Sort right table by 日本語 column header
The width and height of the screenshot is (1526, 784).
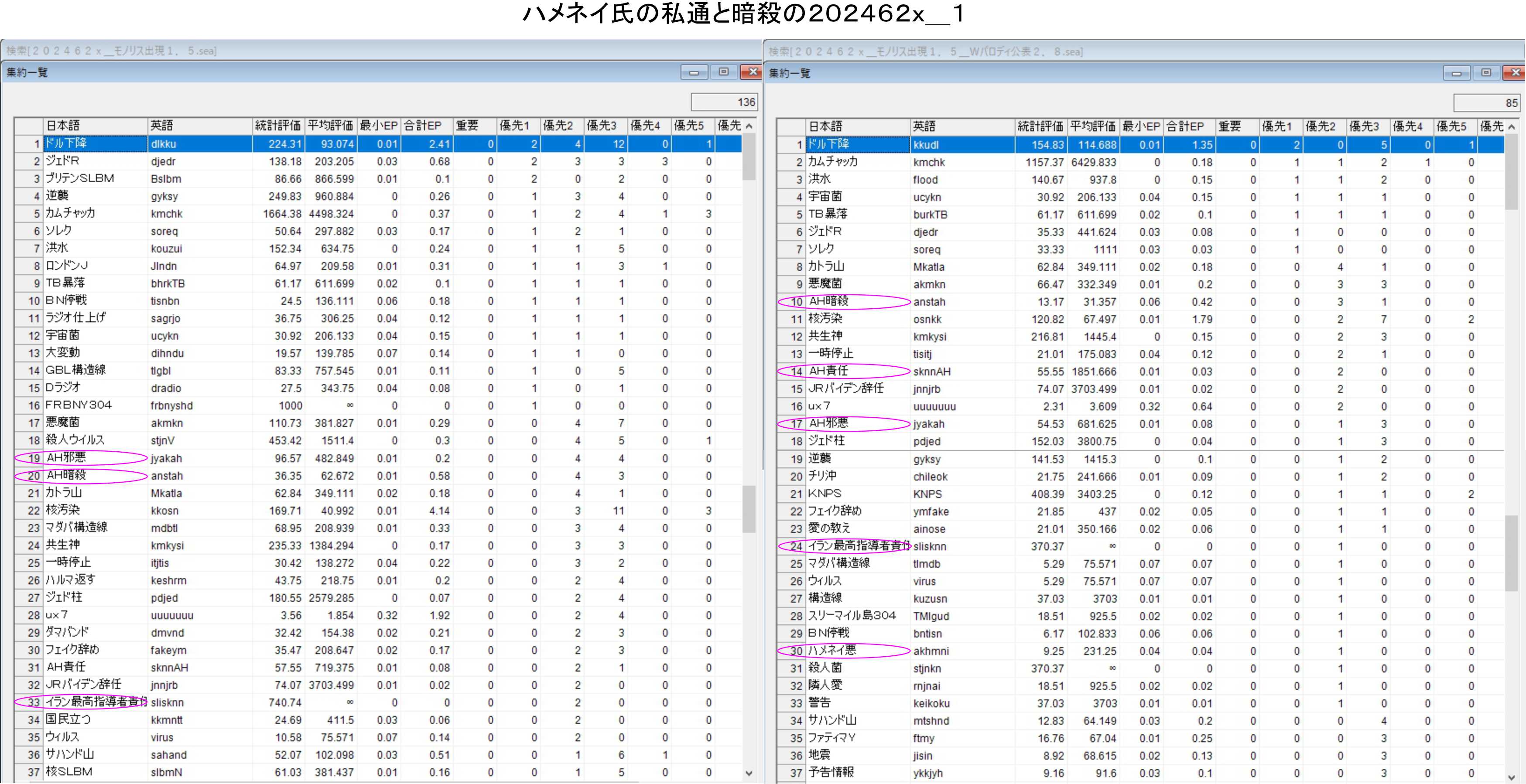[x=858, y=126]
